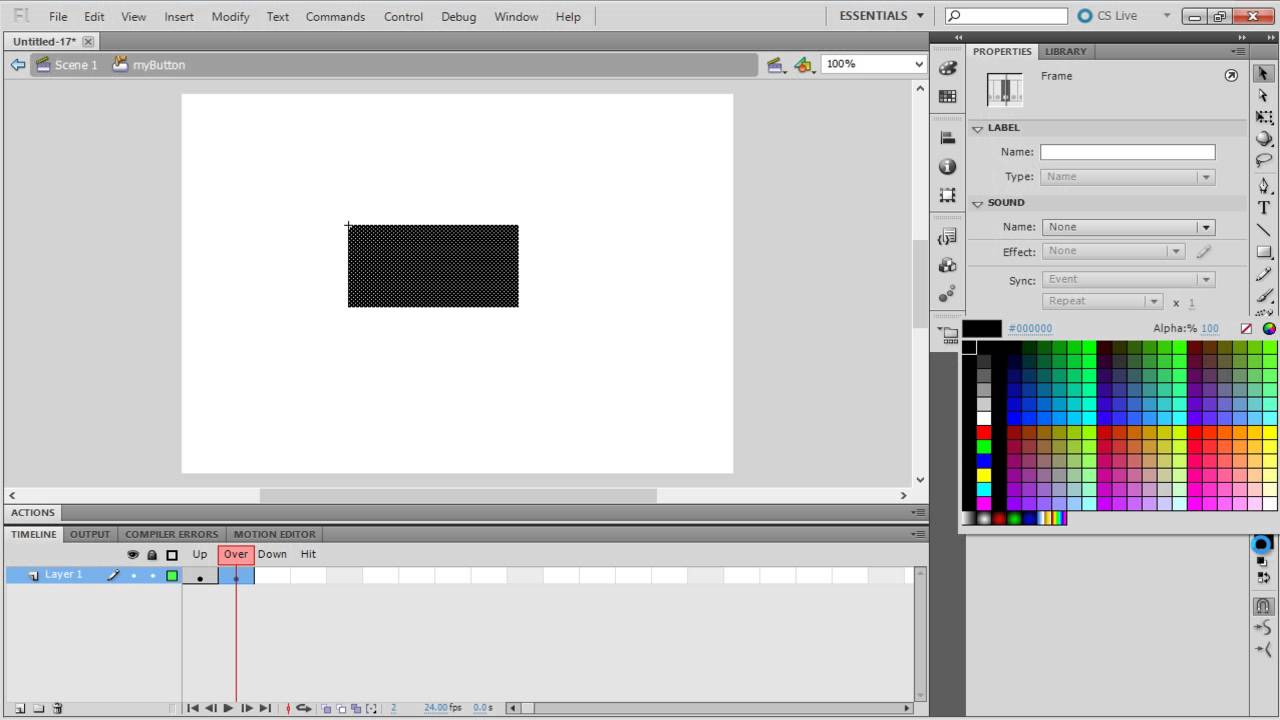Open the Align panel icon
The image size is (1280, 720).
(947, 138)
